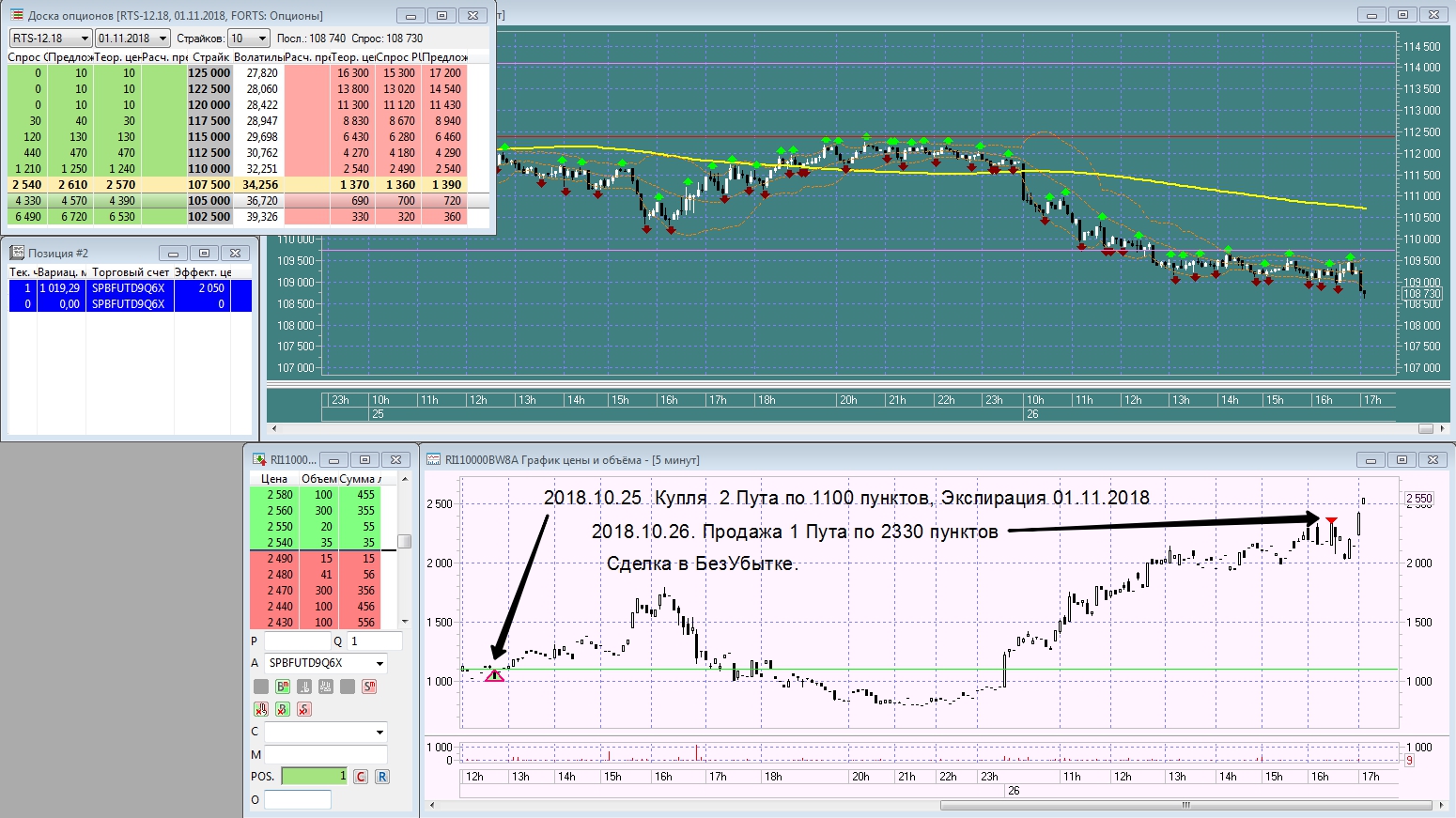Click the blue R button next to POS.
The image size is (1456, 818).
tap(381, 777)
